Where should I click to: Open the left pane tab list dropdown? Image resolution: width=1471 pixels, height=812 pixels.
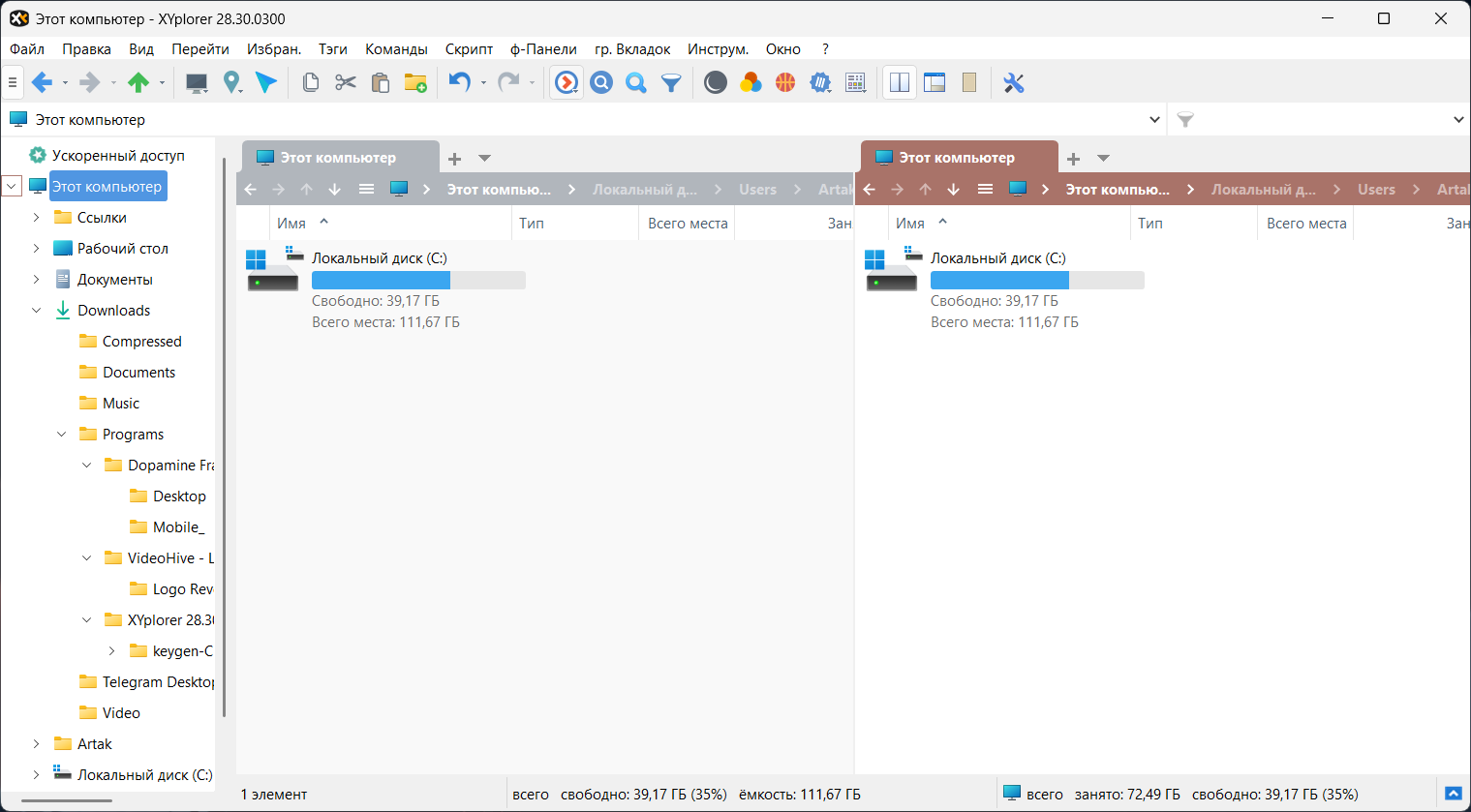[x=485, y=158]
